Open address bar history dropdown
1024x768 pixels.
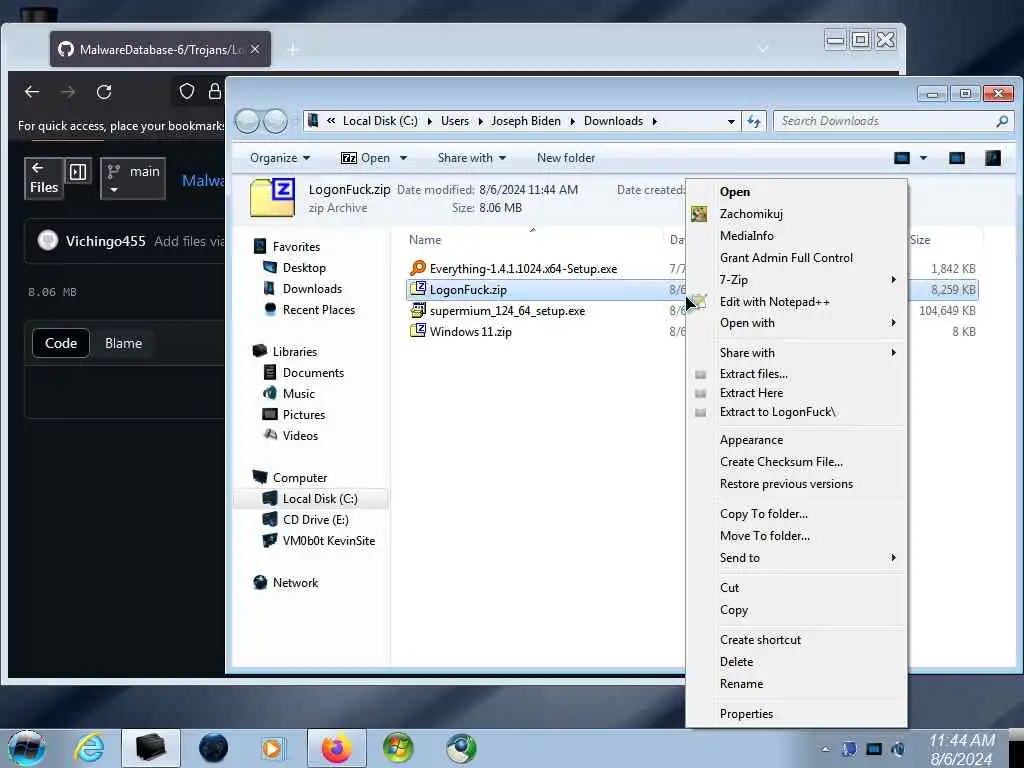[731, 121]
